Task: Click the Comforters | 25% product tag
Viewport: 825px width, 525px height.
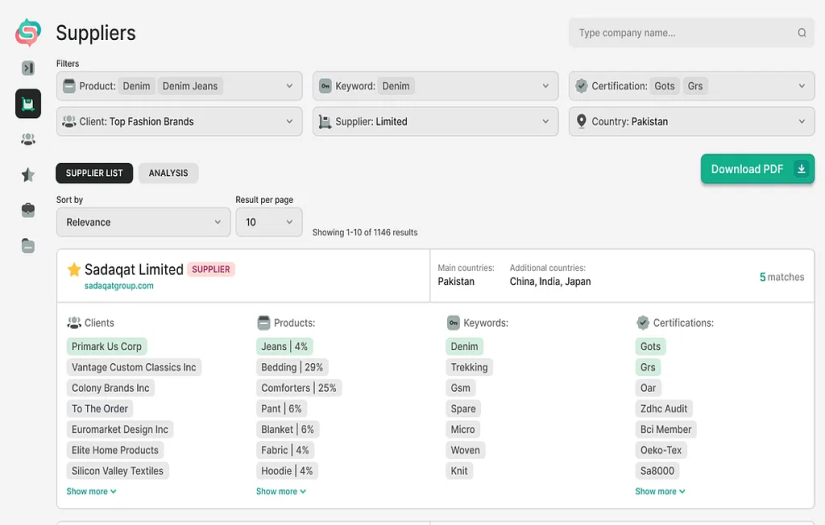Action: click(x=299, y=388)
